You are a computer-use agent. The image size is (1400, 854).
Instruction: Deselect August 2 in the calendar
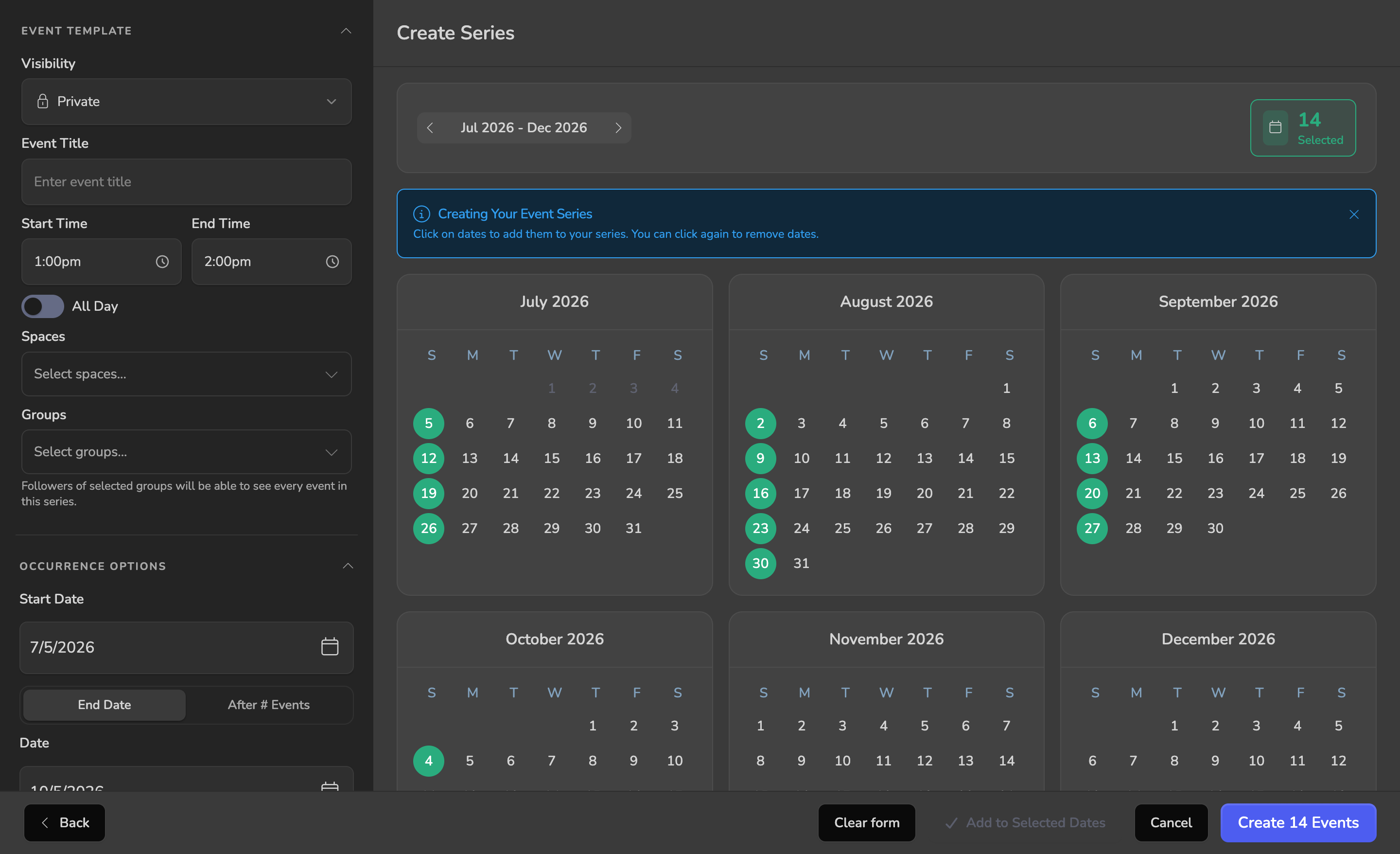point(761,424)
